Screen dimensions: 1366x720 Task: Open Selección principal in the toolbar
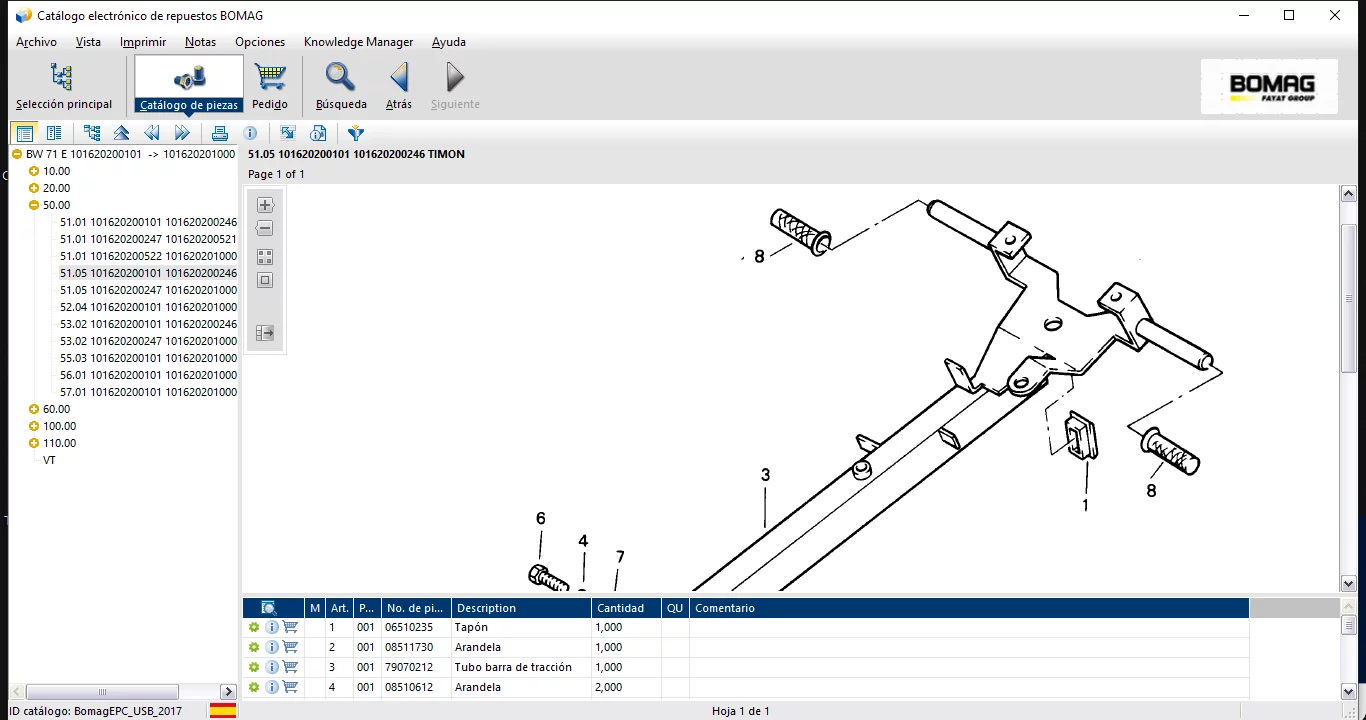(63, 85)
